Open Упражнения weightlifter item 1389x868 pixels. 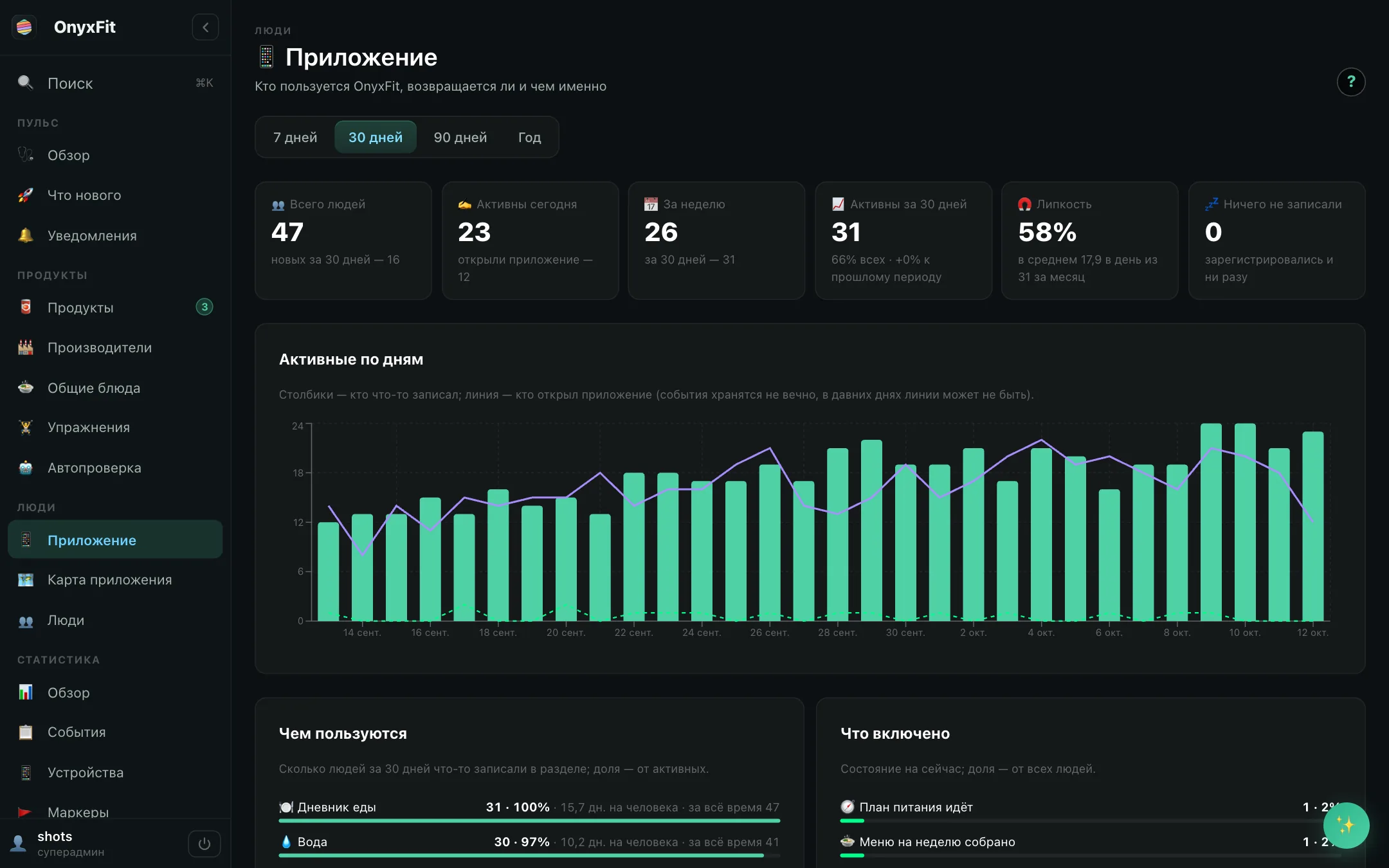pos(116,428)
